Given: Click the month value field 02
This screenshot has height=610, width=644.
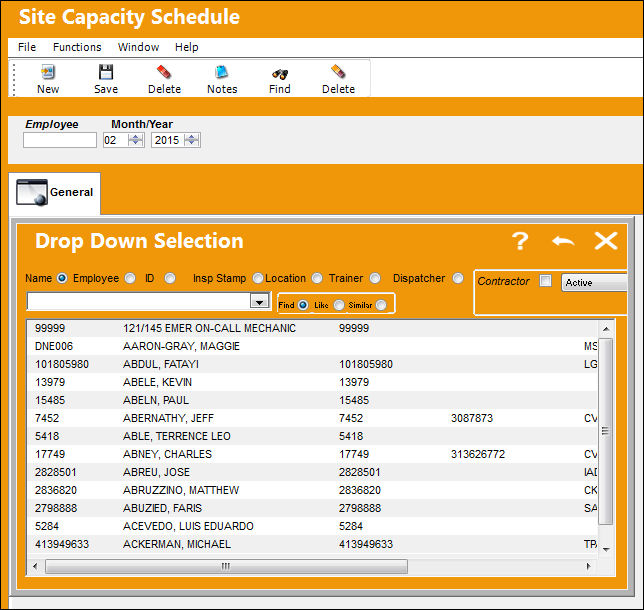Looking at the screenshot, I should point(115,140).
